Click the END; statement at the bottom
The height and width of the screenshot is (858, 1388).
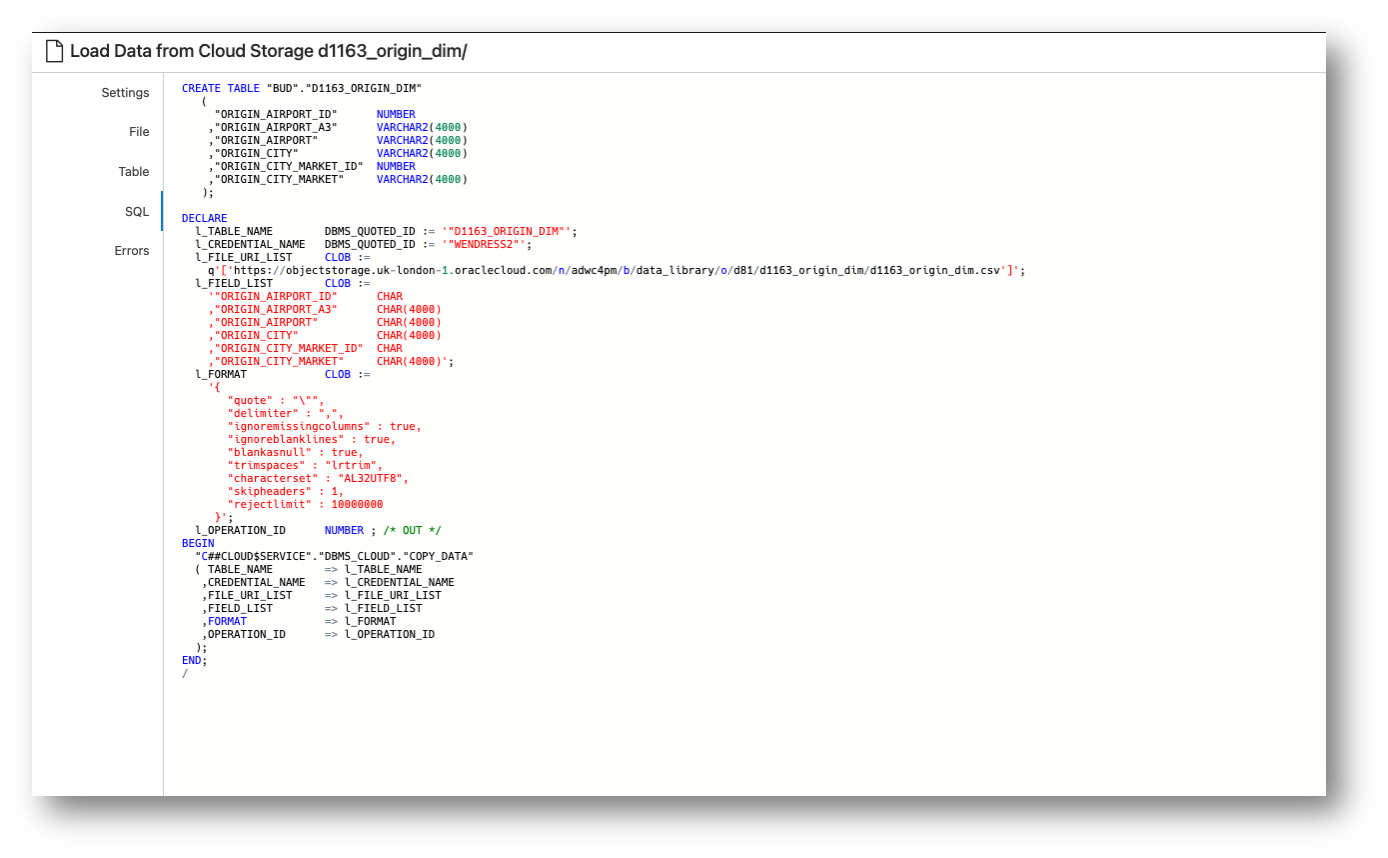point(191,660)
